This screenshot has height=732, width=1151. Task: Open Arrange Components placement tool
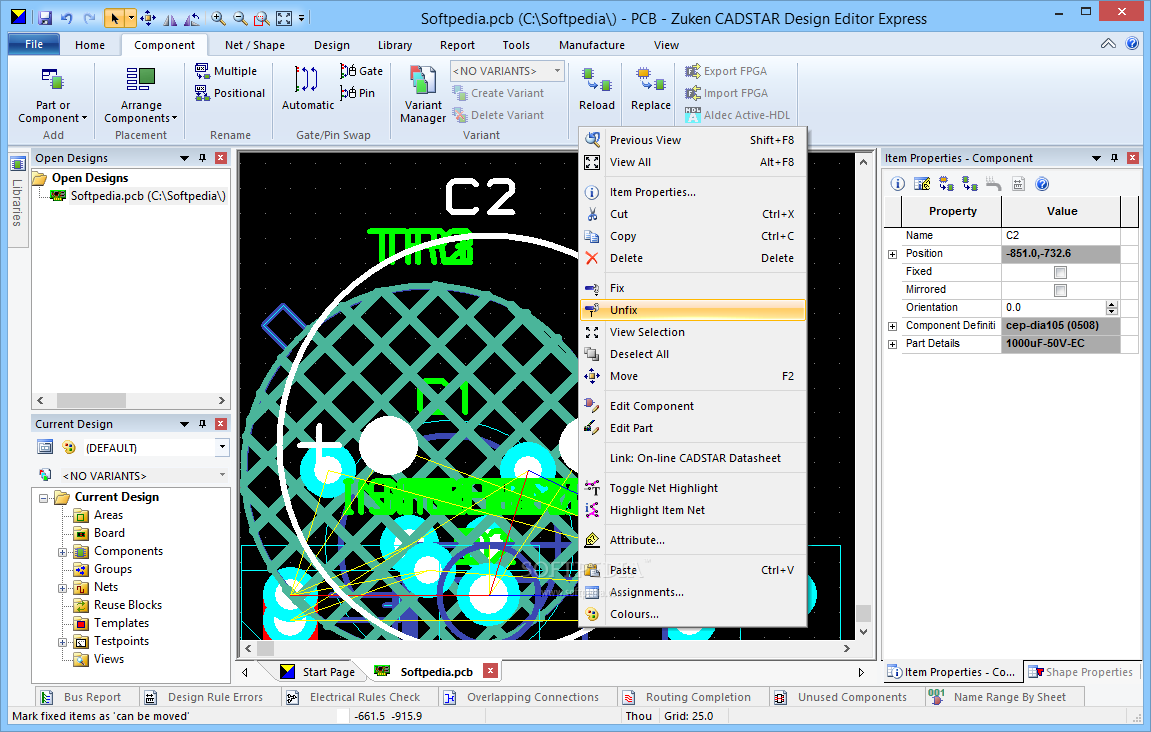[x=141, y=95]
